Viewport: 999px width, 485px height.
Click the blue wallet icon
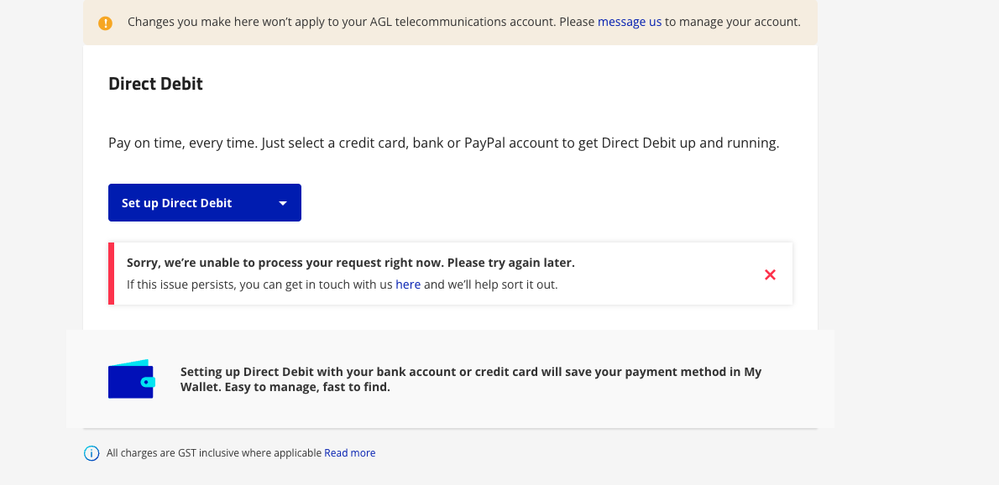(131, 379)
